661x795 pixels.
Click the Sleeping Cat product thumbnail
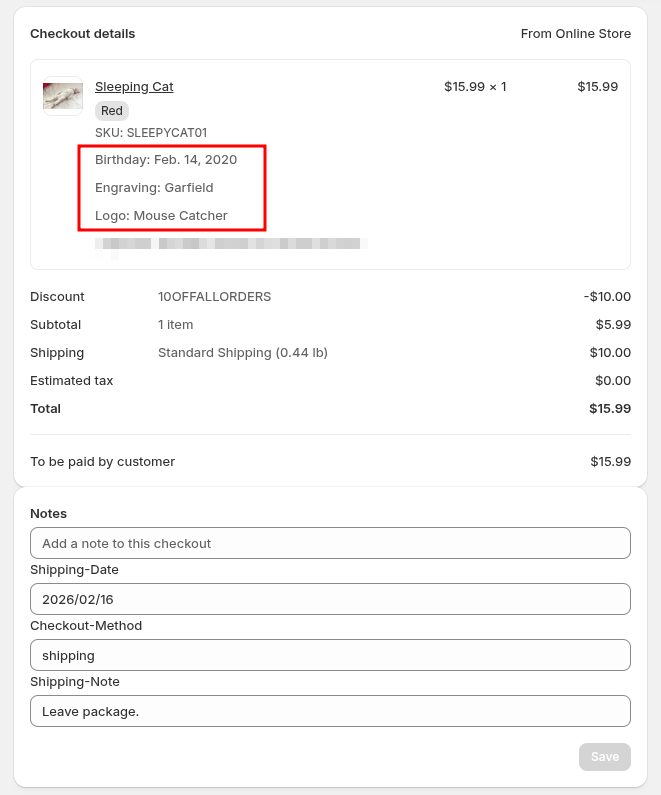pos(63,96)
